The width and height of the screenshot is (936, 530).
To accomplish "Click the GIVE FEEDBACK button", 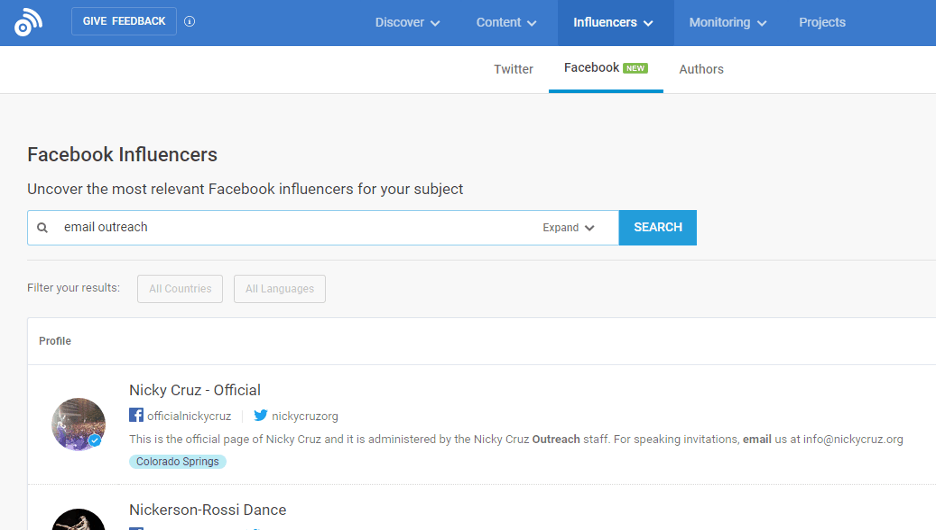I will point(124,22).
